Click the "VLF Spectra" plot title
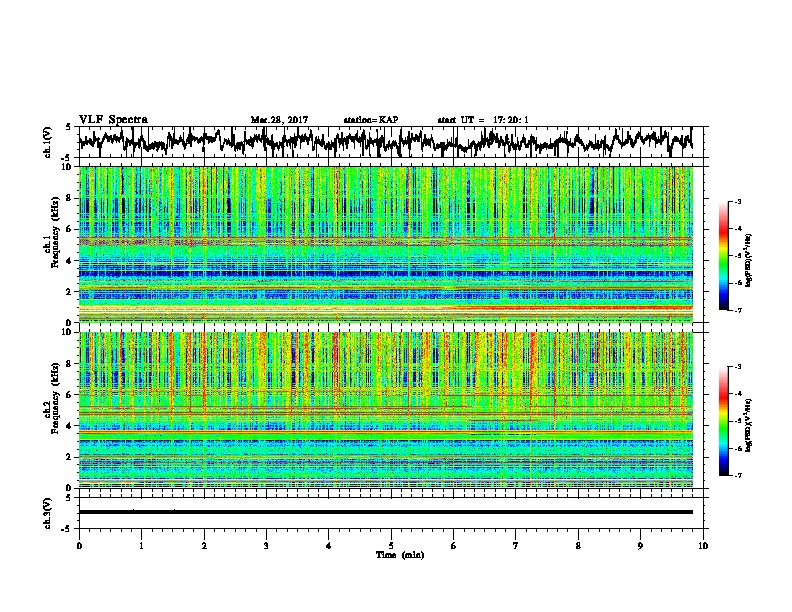Image resolution: width=792 pixels, height=612 pixels. pos(113,120)
